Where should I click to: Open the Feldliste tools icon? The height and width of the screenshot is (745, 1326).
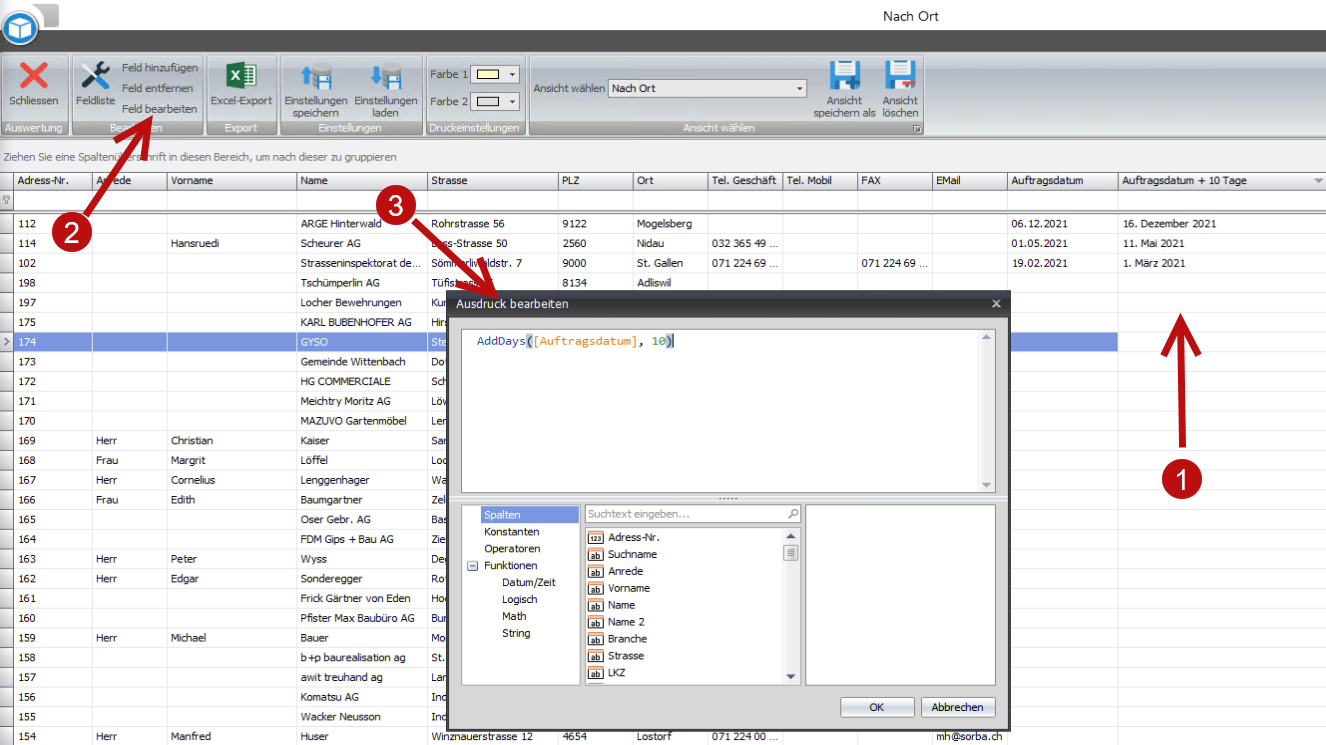pyautogui.click(x=95, y=76)
